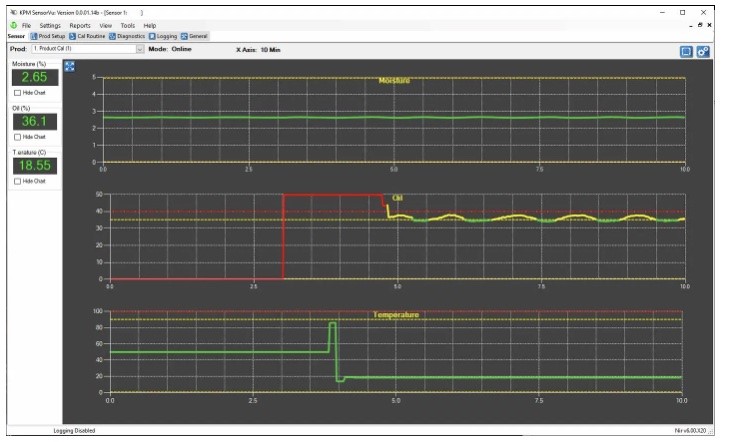Viewport: 738px width, 442px height.
Task: Launch the Cal Routine tool
Action: 87,36
